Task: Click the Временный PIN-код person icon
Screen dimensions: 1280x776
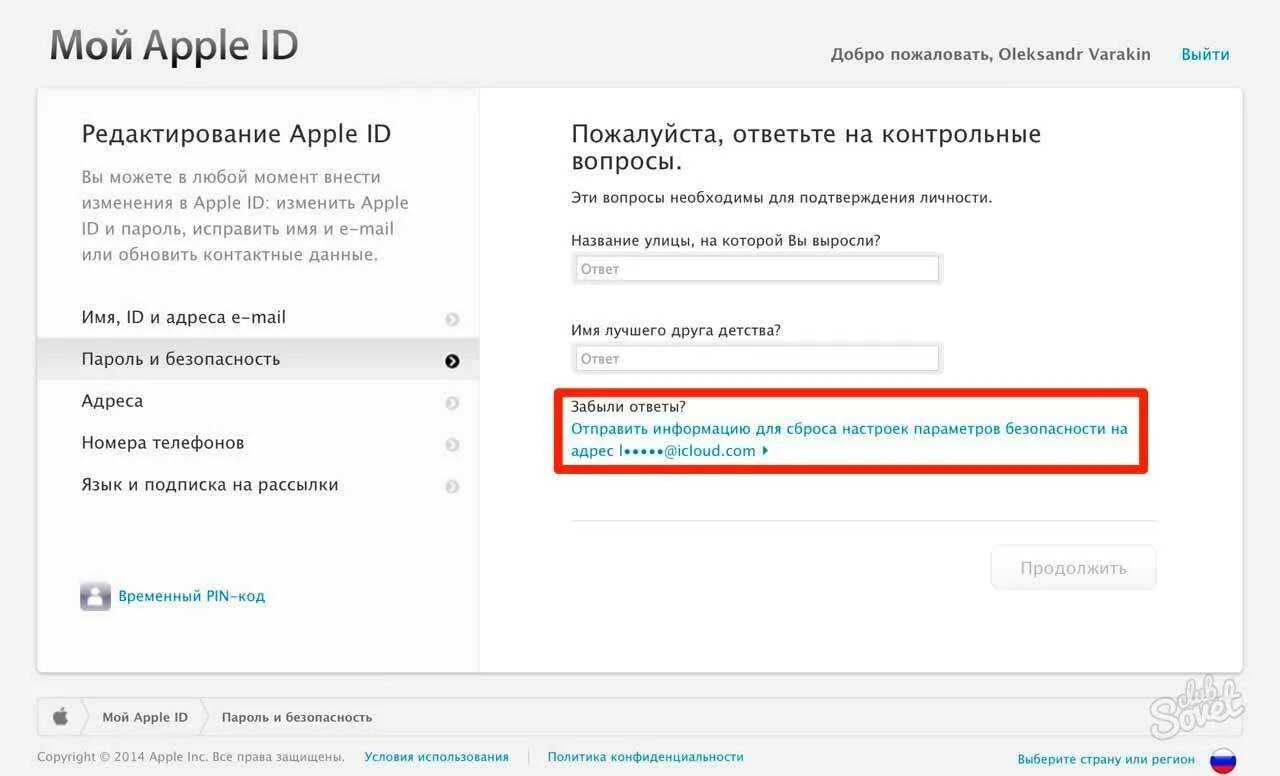Action: (95, 596)
